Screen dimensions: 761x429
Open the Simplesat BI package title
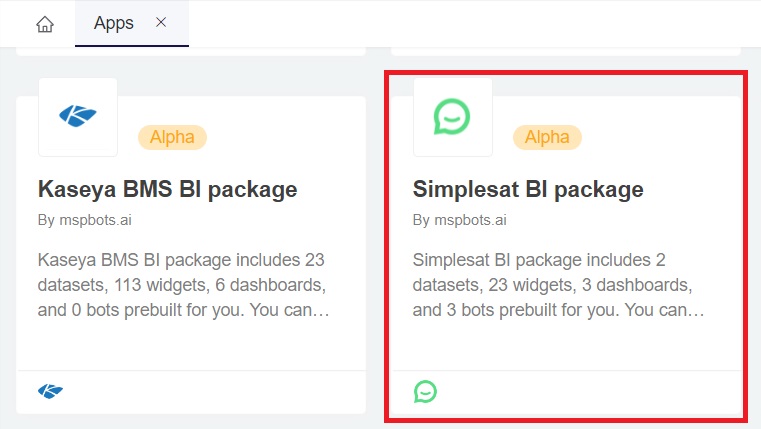click(528, 189)
